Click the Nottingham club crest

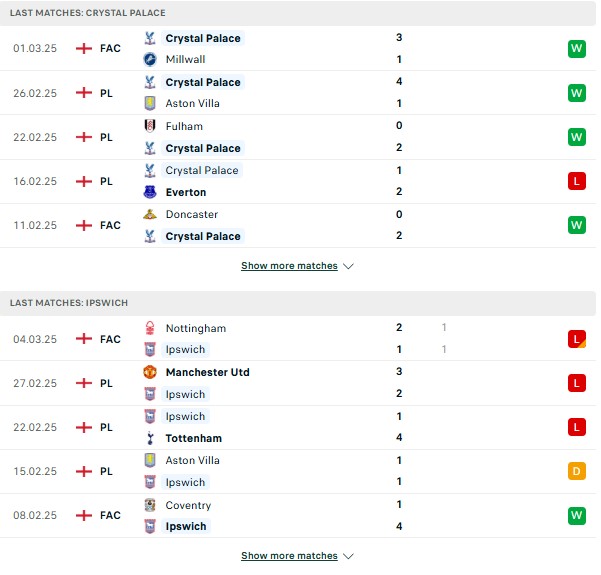point(150,328)
